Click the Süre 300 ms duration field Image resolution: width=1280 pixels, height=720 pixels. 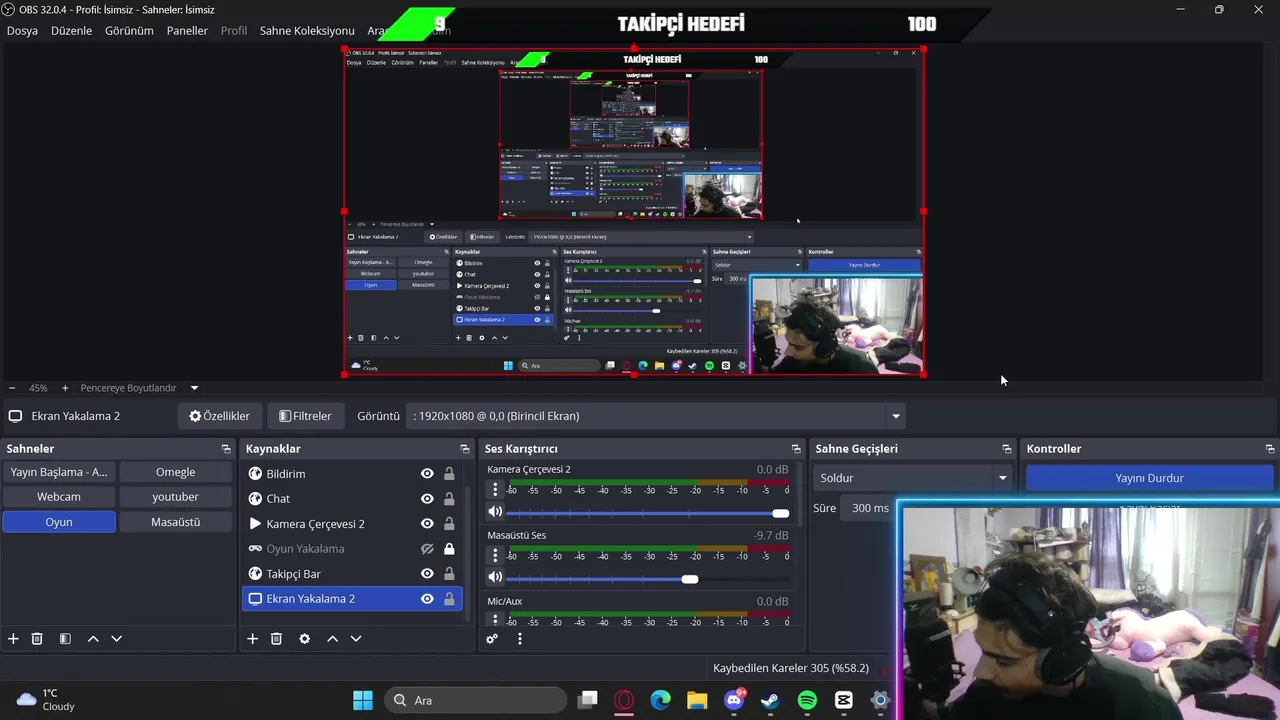pos(868,508)
